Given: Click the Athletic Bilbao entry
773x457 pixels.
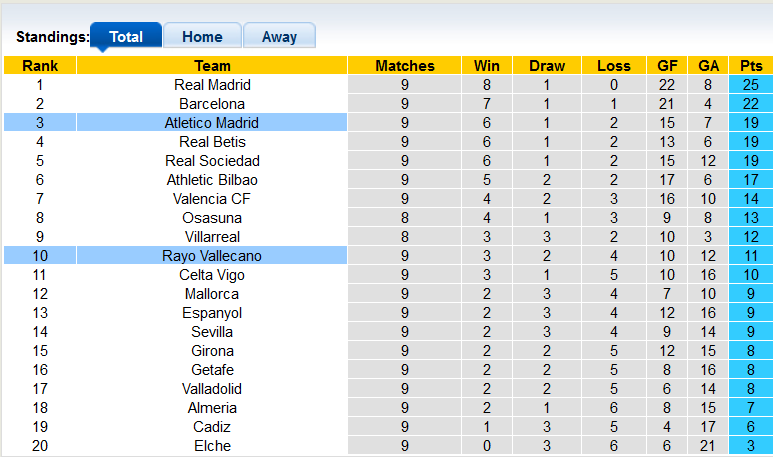Looking at the screenshot, I should click(x=212, y=180).
